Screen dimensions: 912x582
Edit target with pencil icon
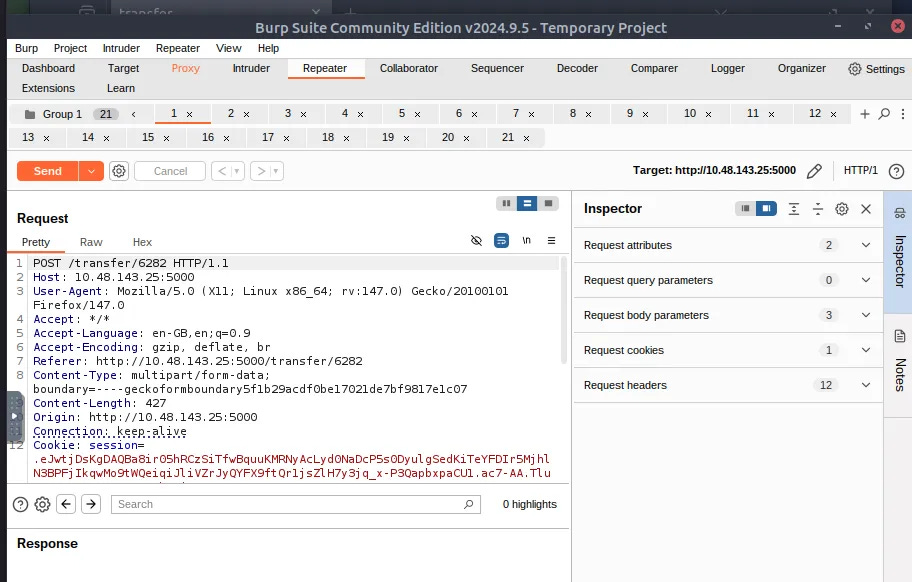(x=814, y=171)
